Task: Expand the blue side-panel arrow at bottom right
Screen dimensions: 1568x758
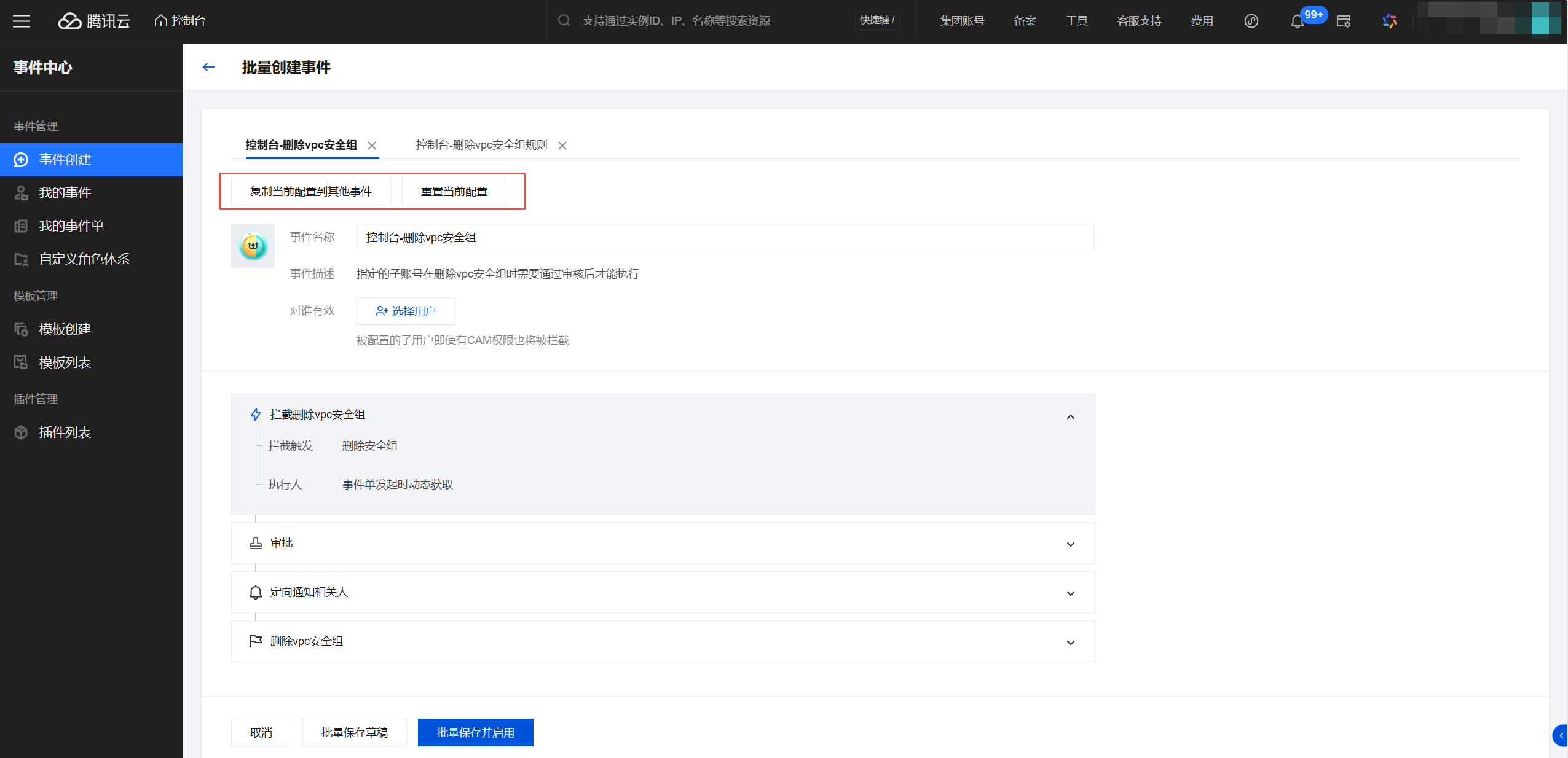Action: [x=1560, y=735]
